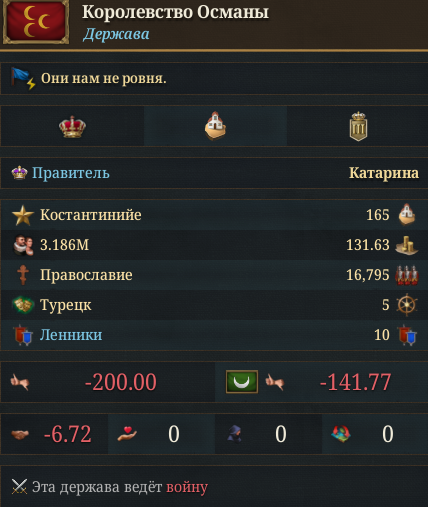Screen dimensions: 428x507
Task: Click the Ottoman red crescent flag
Action: (36, 22)
